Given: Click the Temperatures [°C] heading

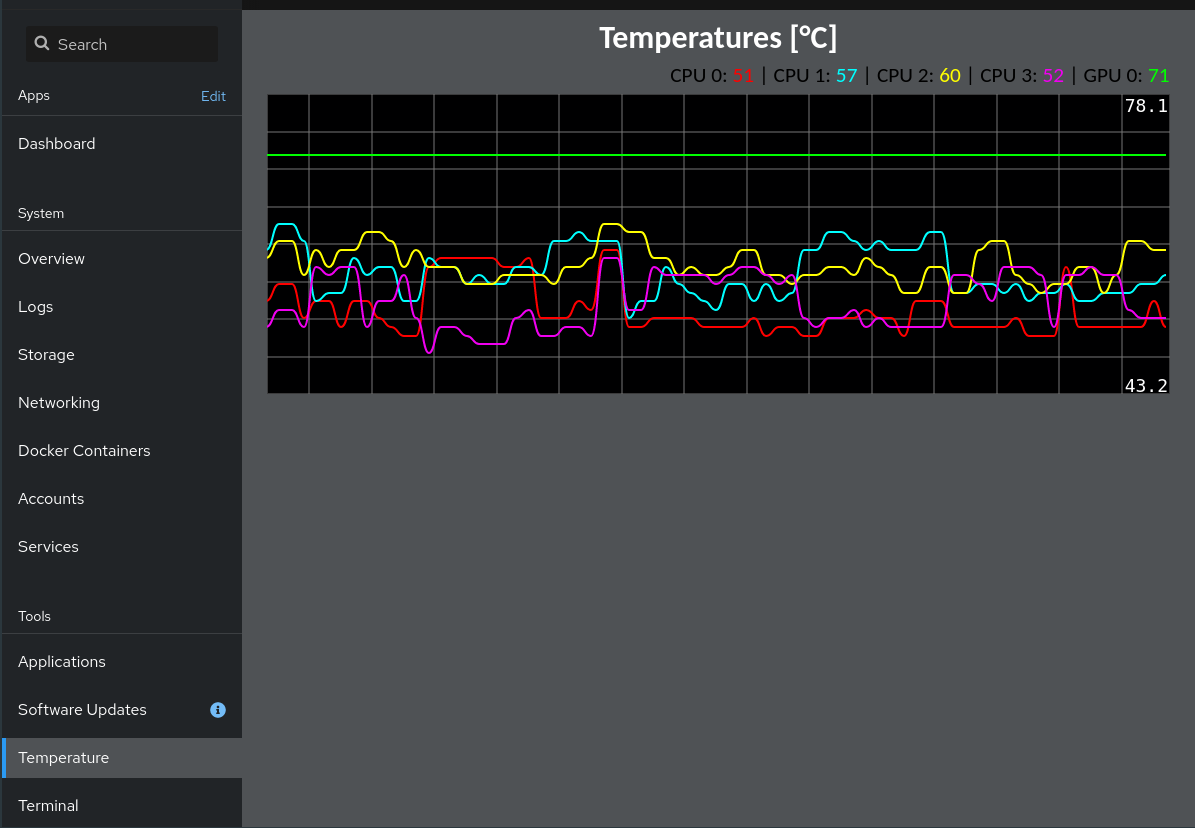Looking at the screenshot, I should 718,38.
